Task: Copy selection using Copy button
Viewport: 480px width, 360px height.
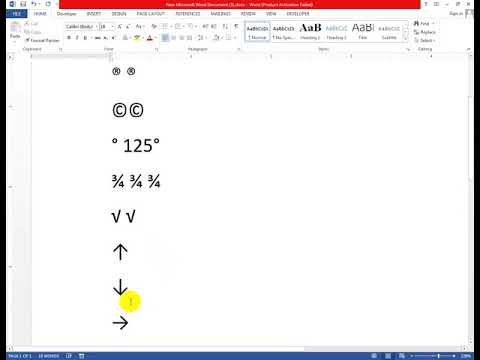Action: (x=33, y=32)
